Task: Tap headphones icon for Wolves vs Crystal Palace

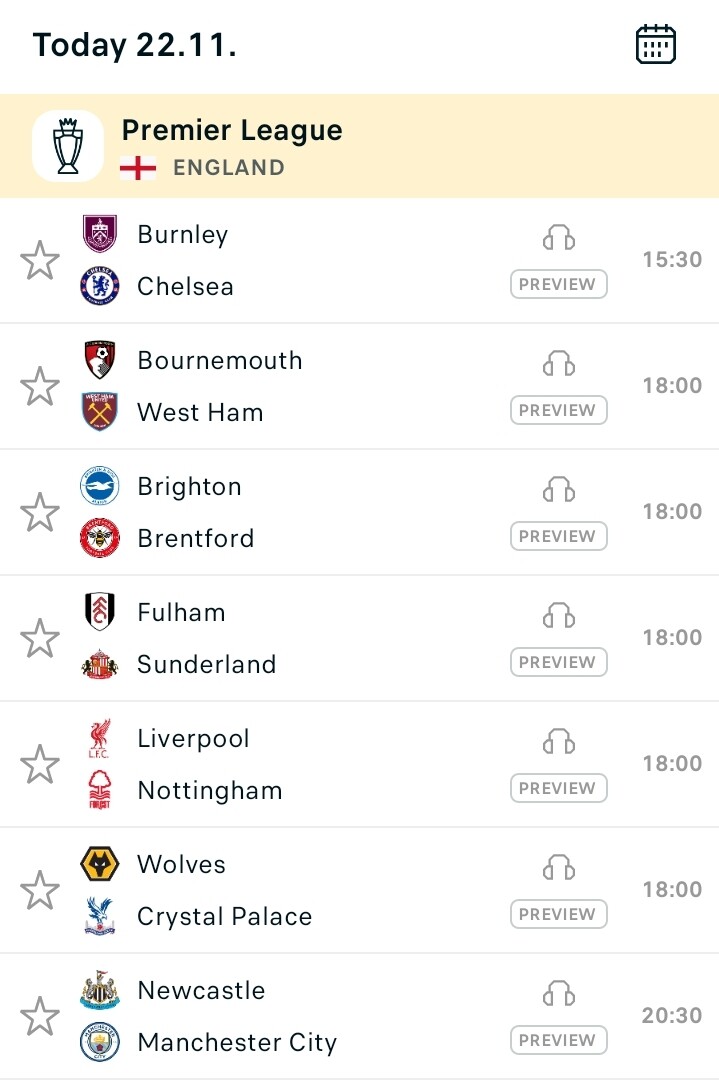Action: point(558,867)
